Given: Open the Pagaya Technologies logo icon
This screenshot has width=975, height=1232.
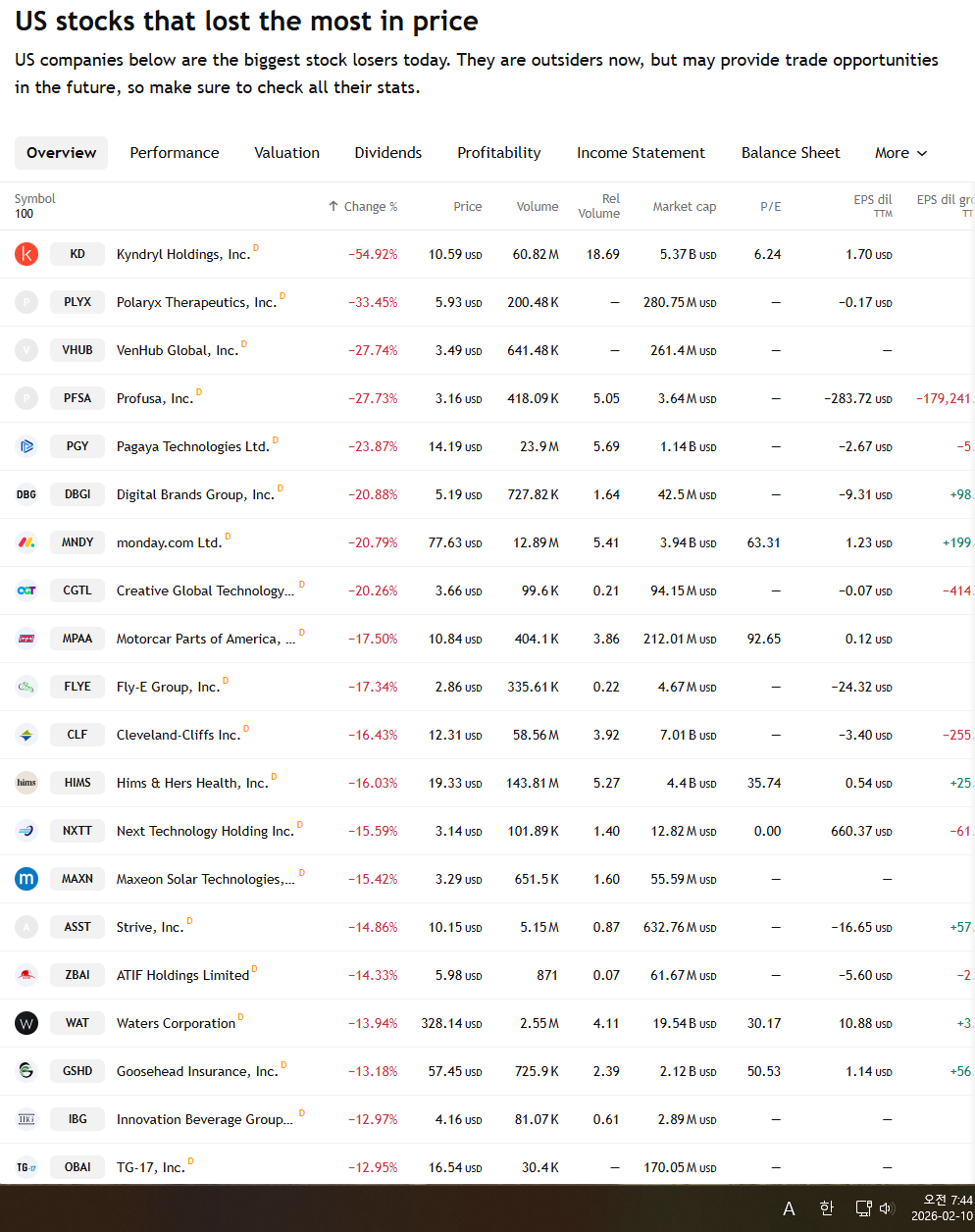Looking at the screenshot, I should pyautogui.click(x=26, y=446).
